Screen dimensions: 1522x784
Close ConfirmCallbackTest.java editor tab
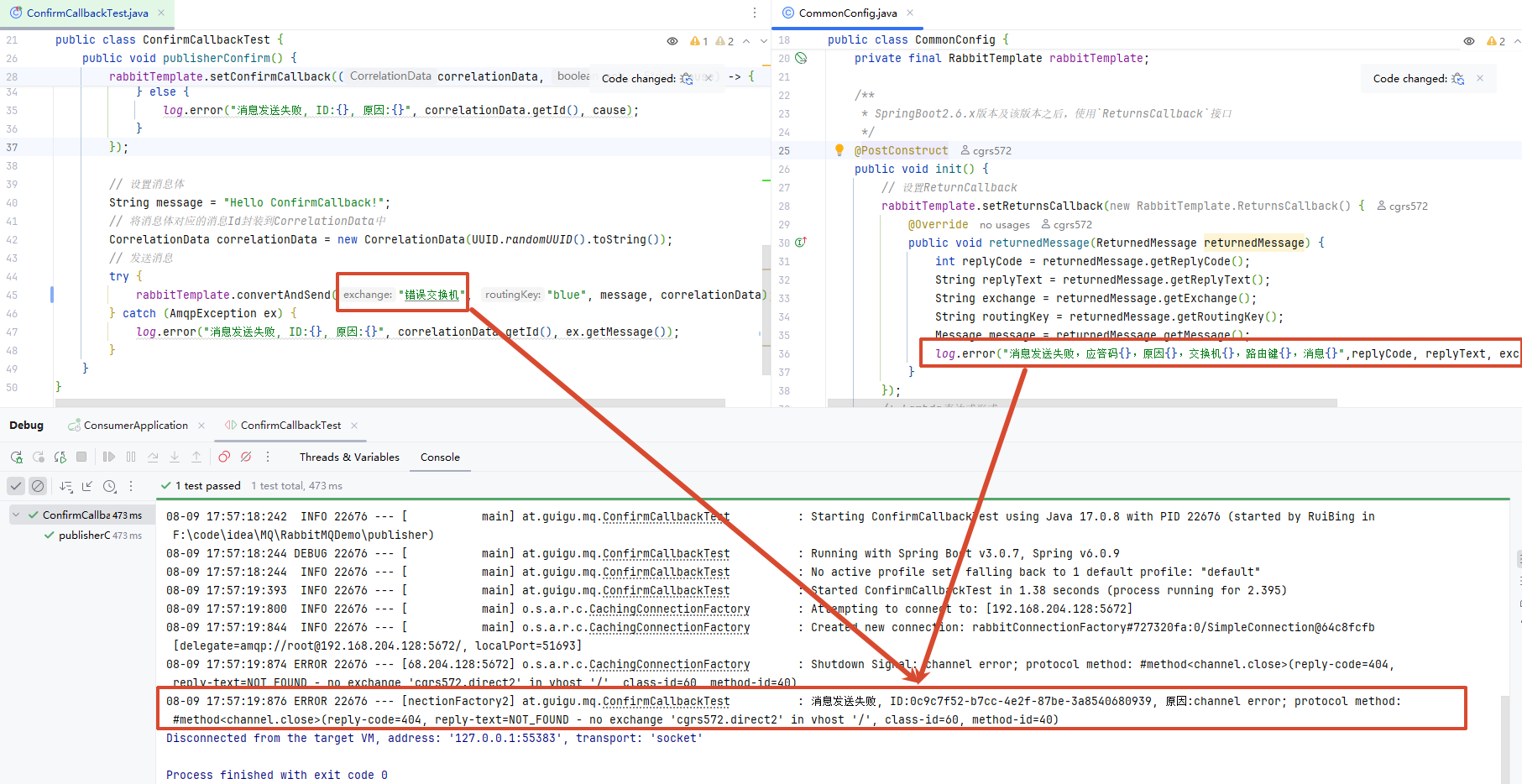pos(161,13)
